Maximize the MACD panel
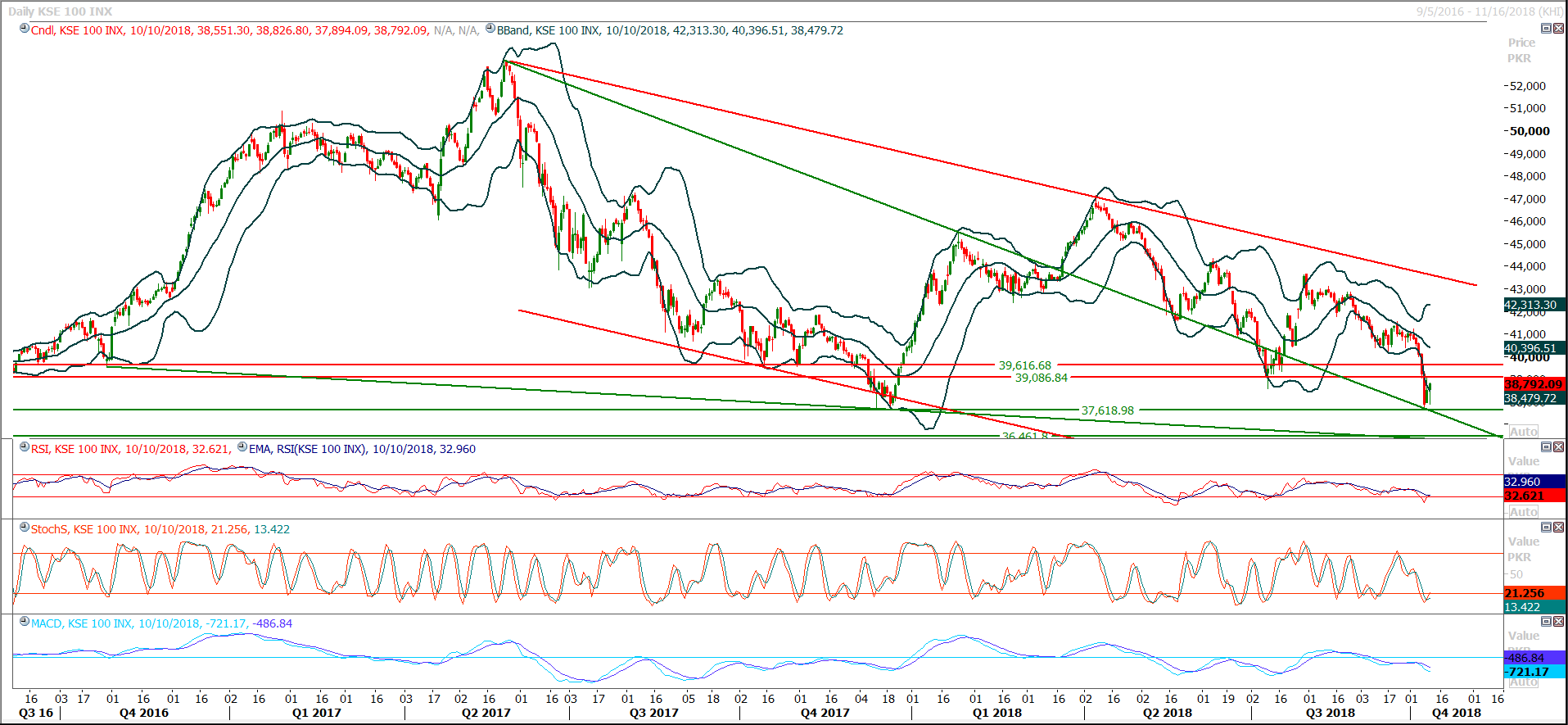This screenshot has width=1568, height=725. (1546, 621)
